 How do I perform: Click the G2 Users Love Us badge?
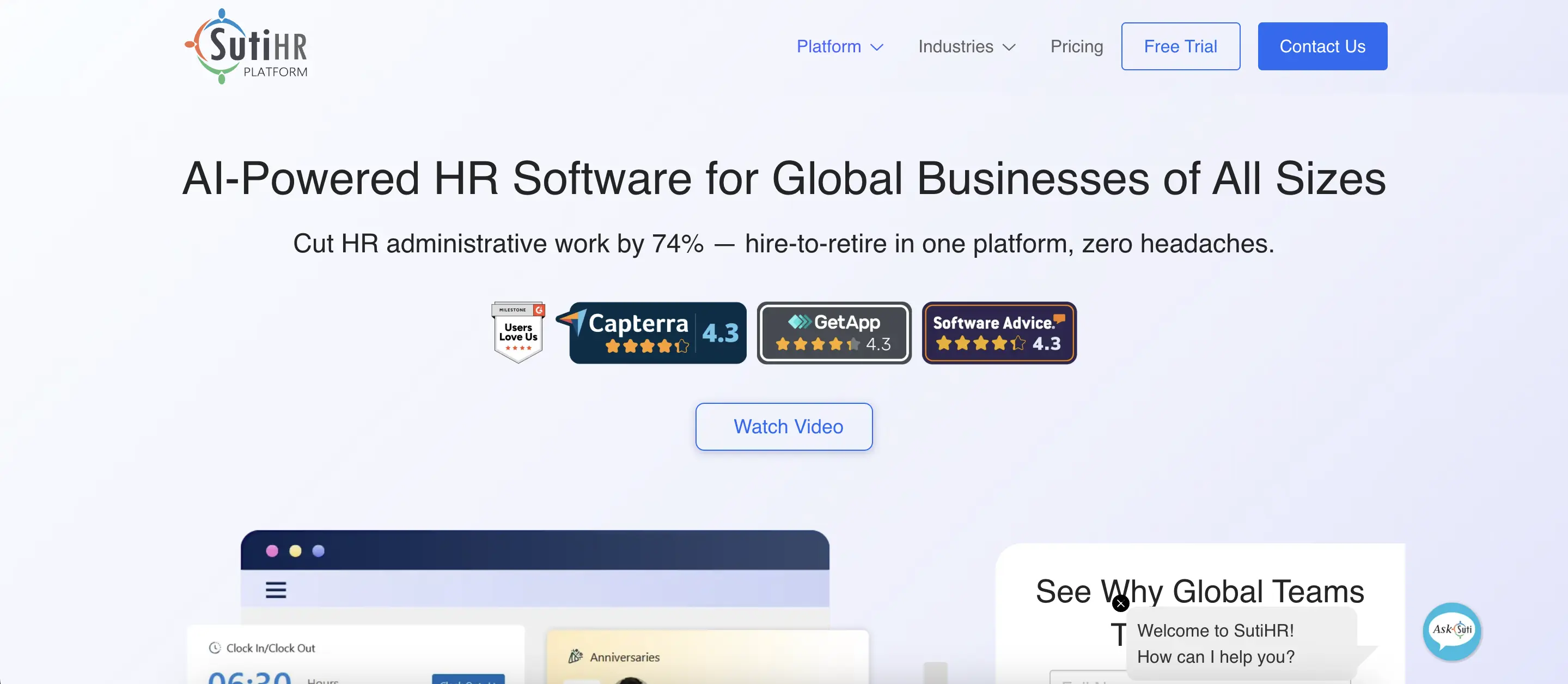coord(518,332)
